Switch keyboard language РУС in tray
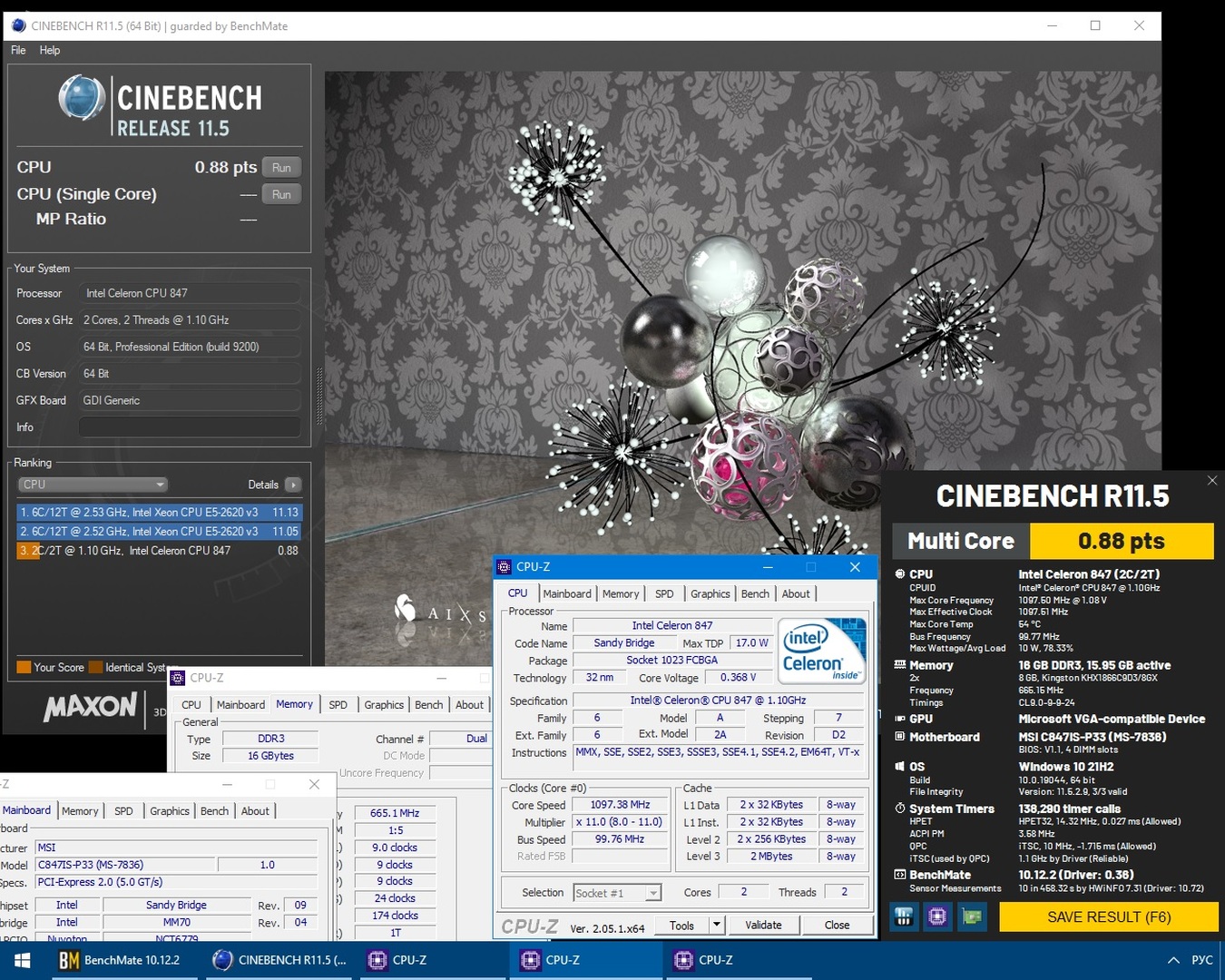This screenshot has height=980, width=1225. pos(1201,960)
